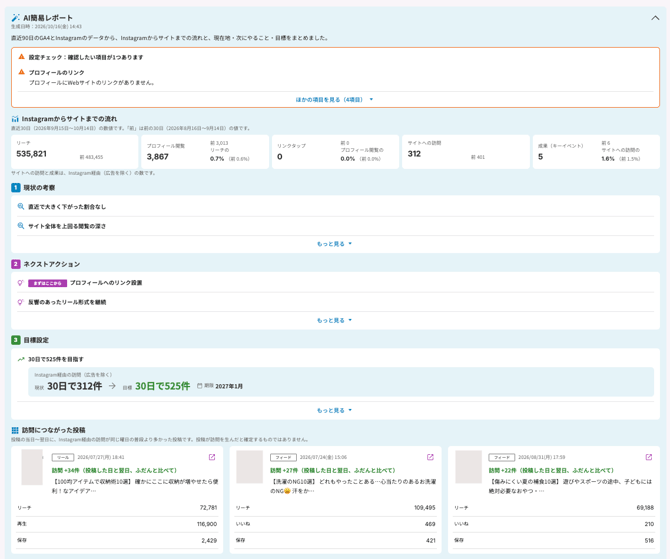Click magnifier icon next to 直近で大きく下がった割合なし
Screen dimensions: 670x559
pos(21,206)
